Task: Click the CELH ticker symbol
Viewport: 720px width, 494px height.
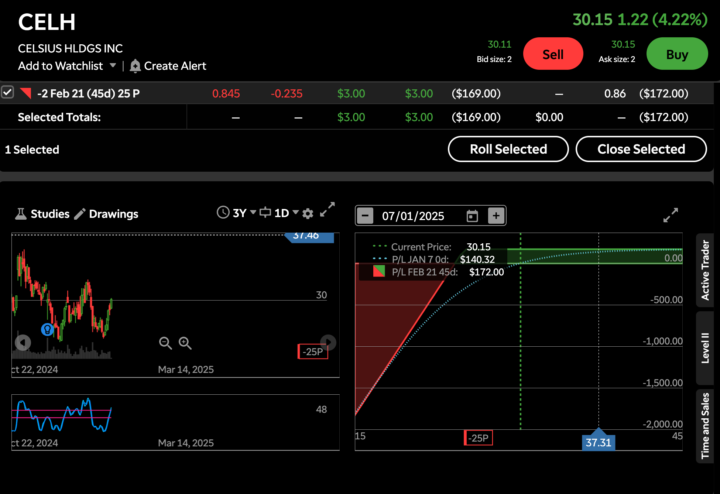Action: [47, 22]
